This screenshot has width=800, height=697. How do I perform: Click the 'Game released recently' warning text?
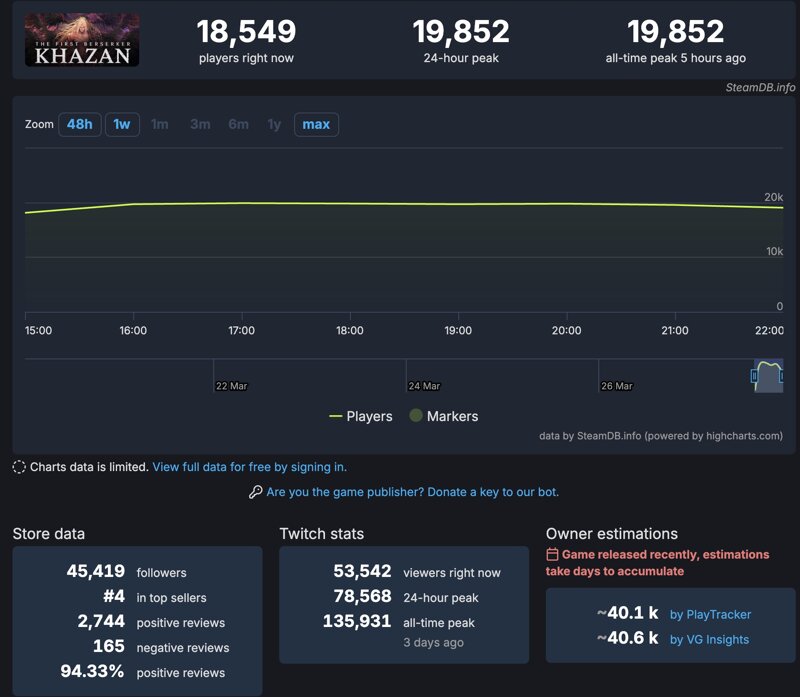click(x=658, y=563)
